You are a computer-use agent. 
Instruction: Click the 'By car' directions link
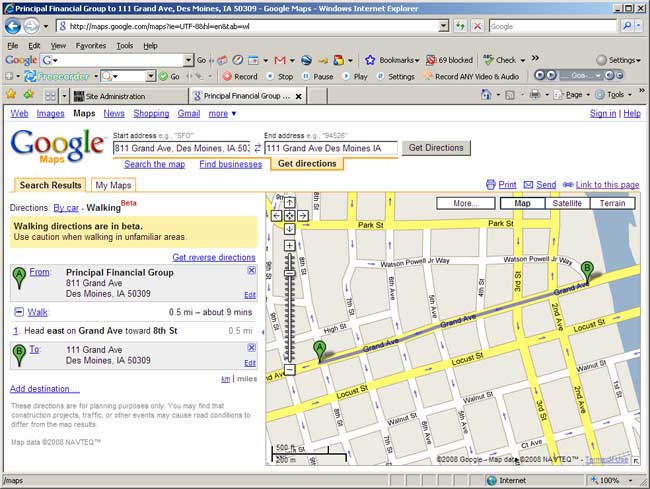[66, 208]
